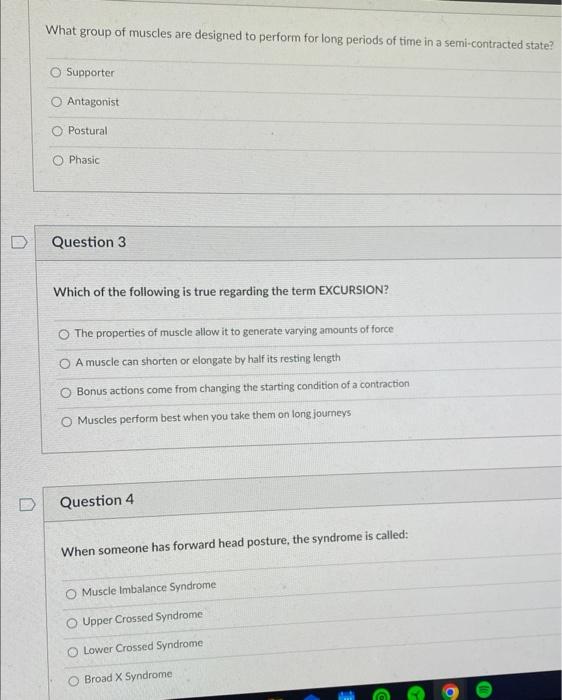Select 'Bonus actions come from changing' option
The height and width of the screenshot is (700, 562).
pyautogui.click(x=66, y=393)
